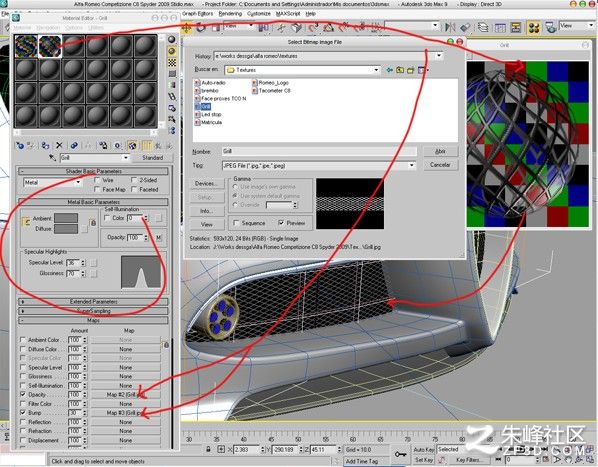Enable the Wire checkbox

click(97, 180)
